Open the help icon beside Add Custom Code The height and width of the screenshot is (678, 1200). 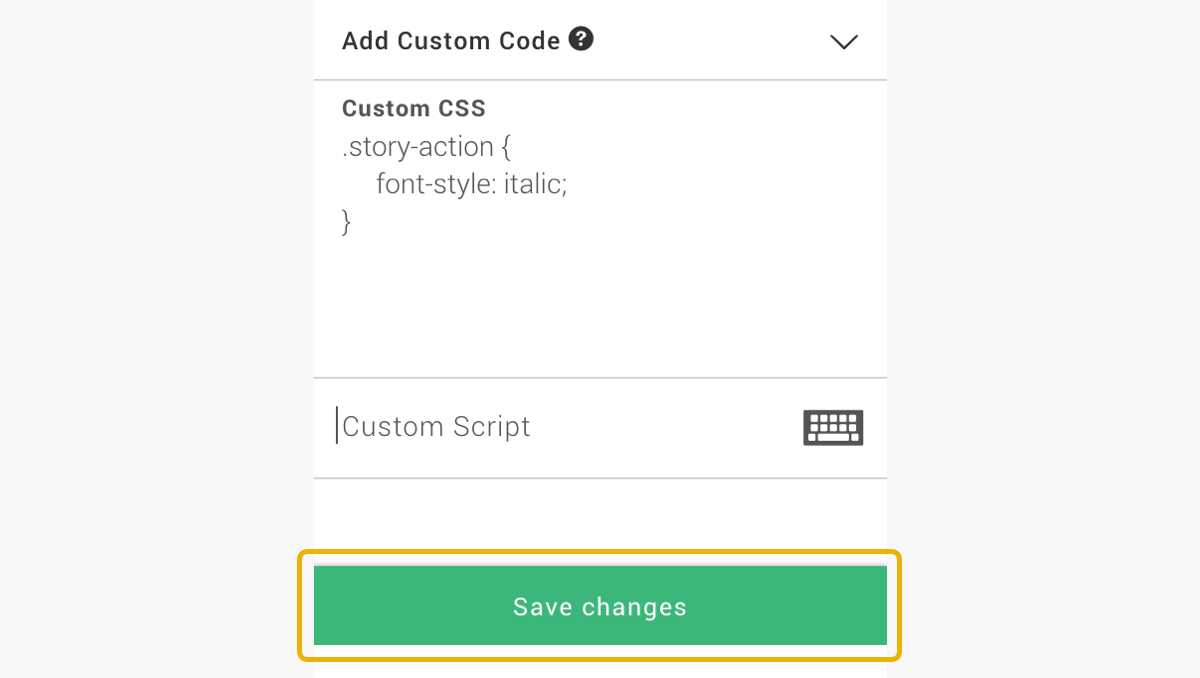click(x=581, y=39)
